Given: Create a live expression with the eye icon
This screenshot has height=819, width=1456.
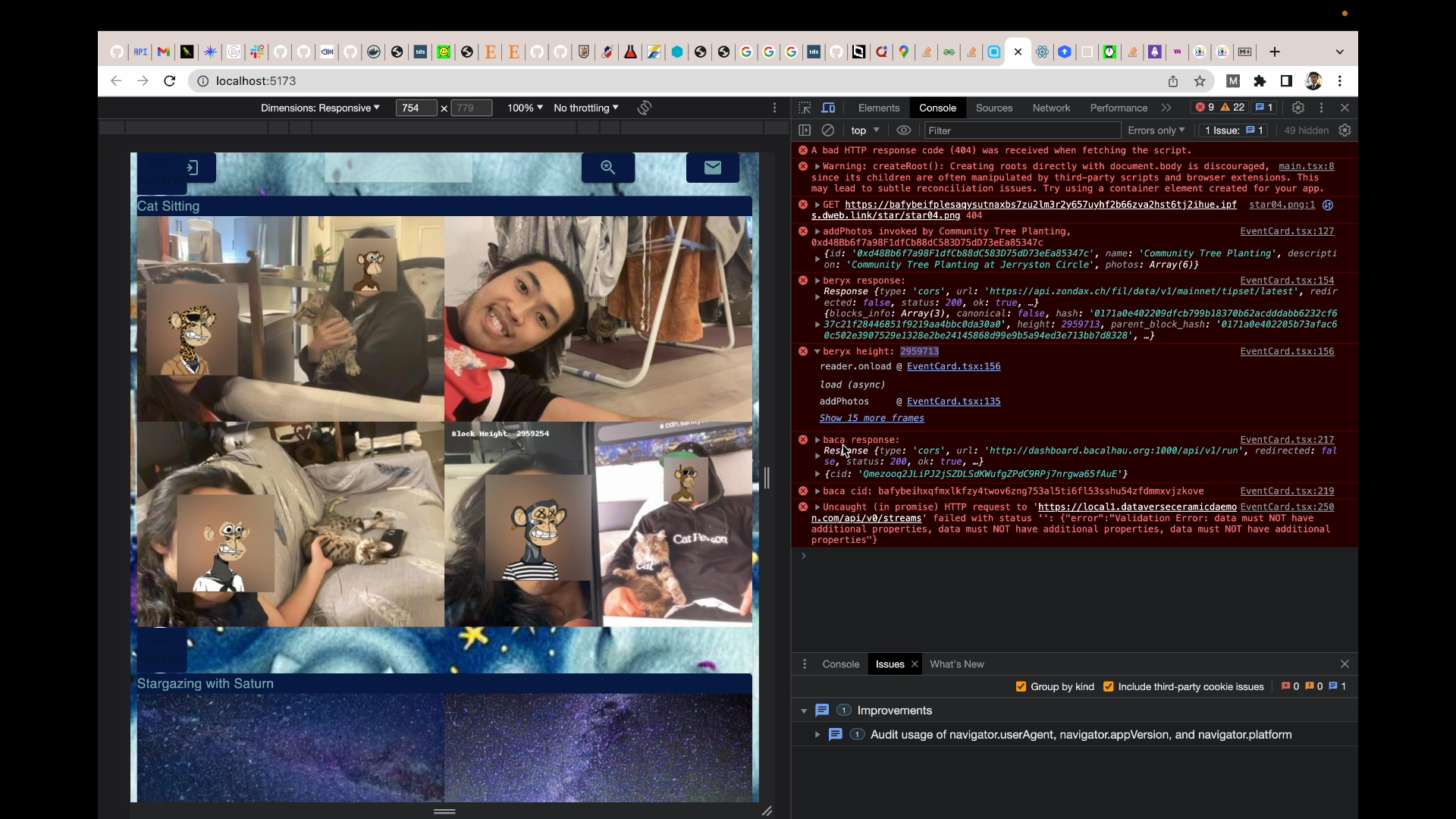Looking at the screenshot, I should click(904, 130).
